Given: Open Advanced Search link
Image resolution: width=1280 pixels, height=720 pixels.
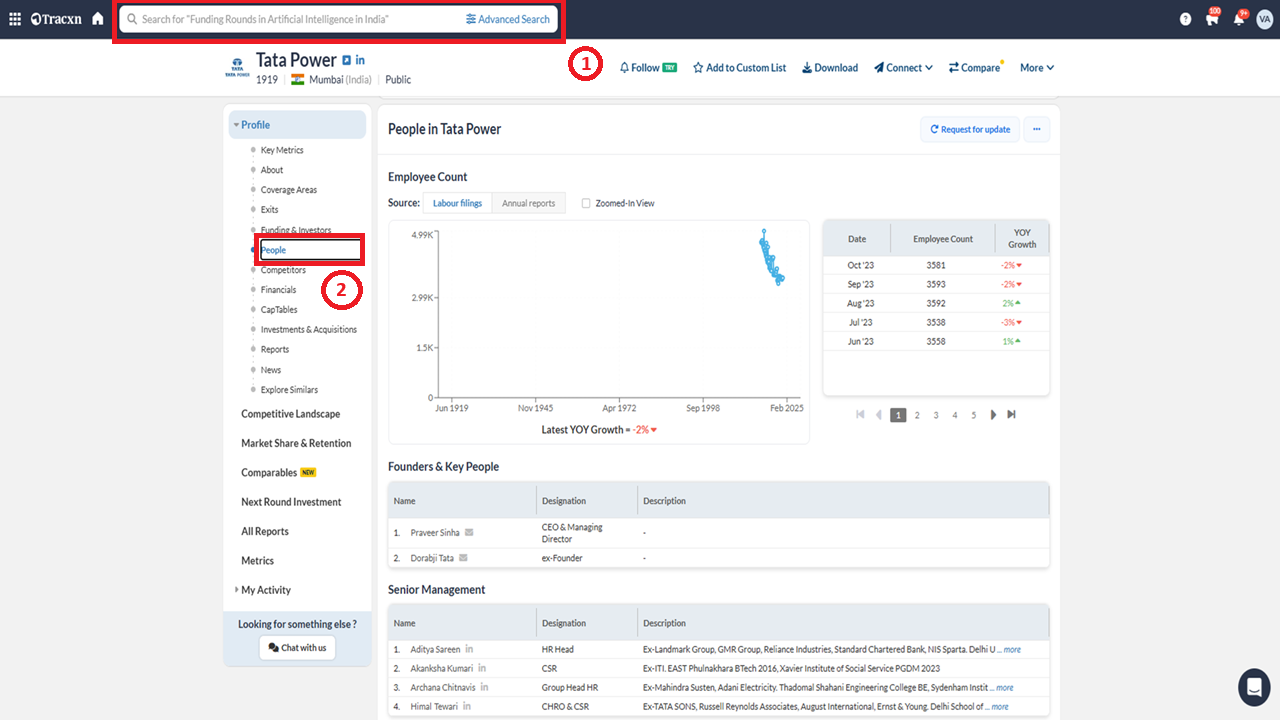Looking at the screenshot, I should pyautogui.click(x=508, y=19).
